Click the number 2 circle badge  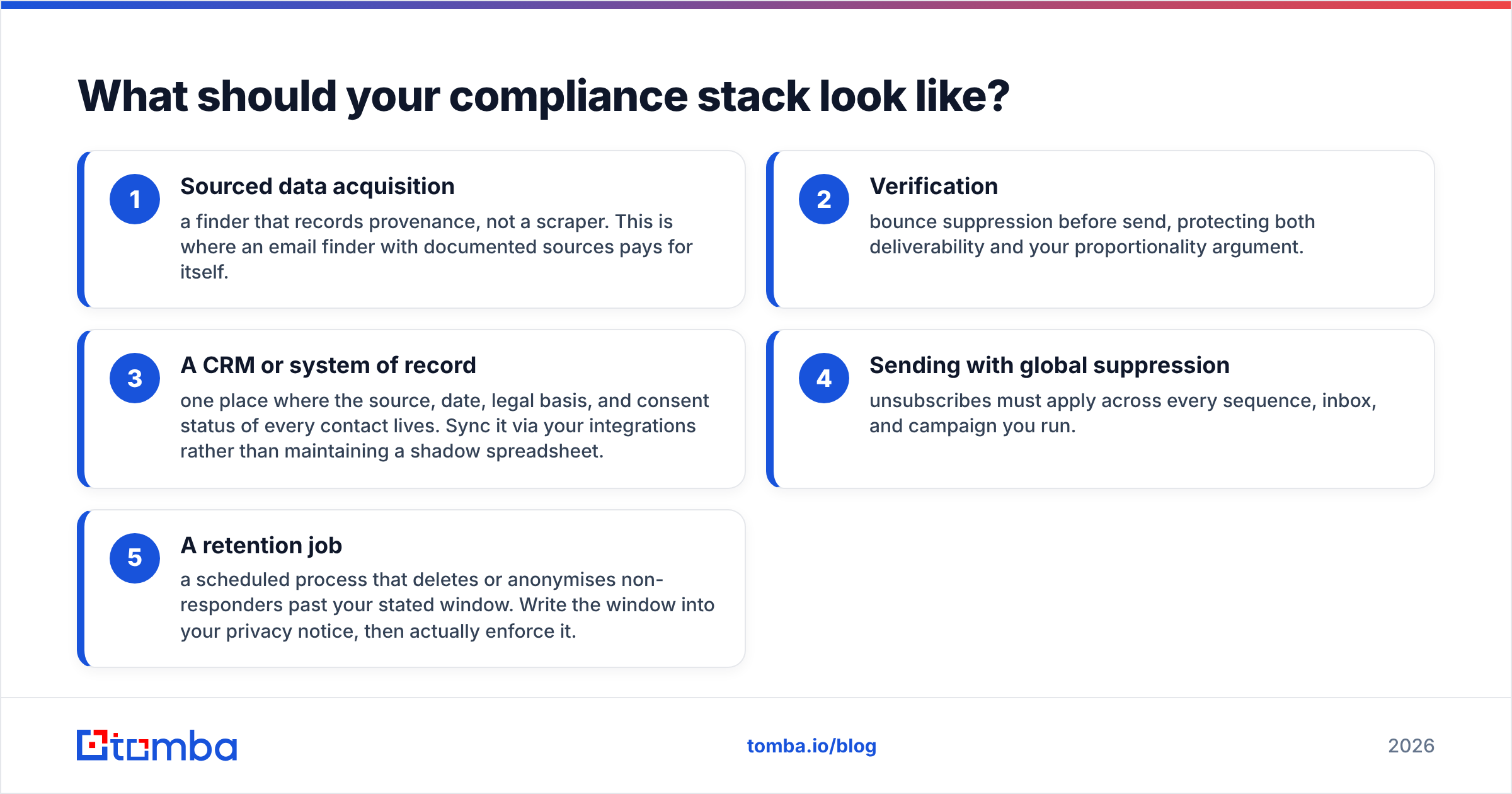pos(824,199)
